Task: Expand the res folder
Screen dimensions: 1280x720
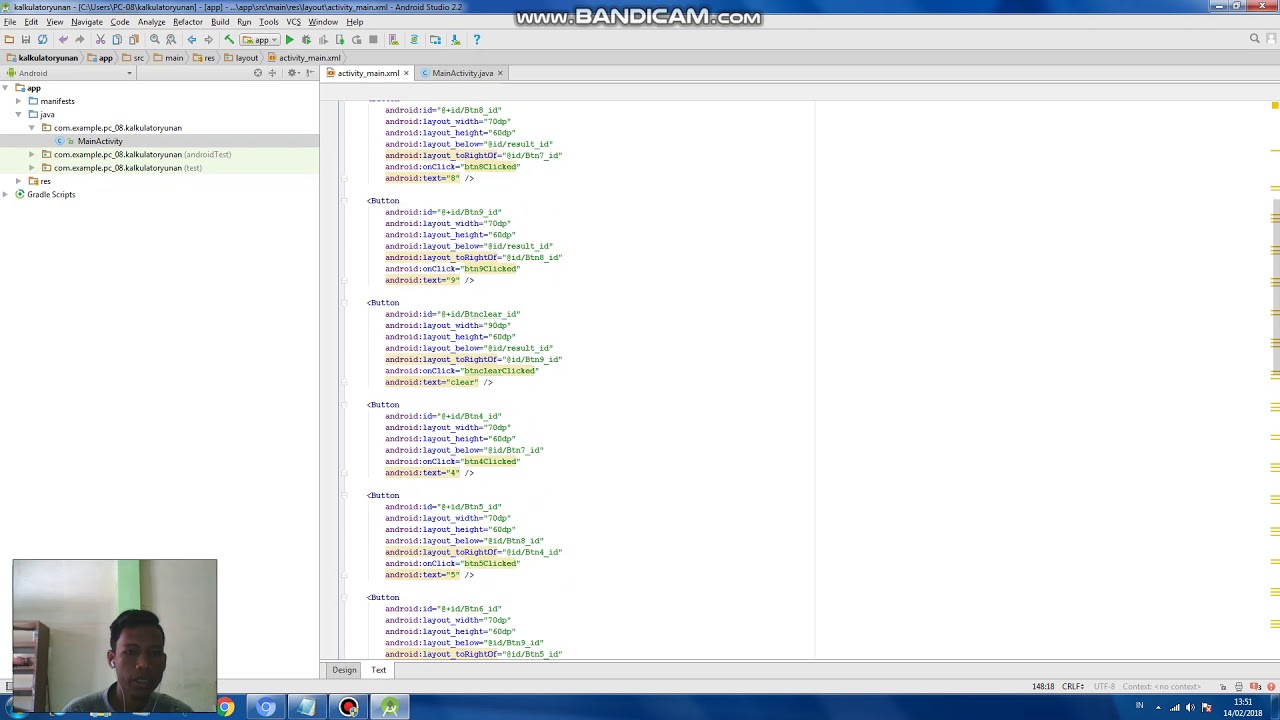Action: [x=19, y=181]
